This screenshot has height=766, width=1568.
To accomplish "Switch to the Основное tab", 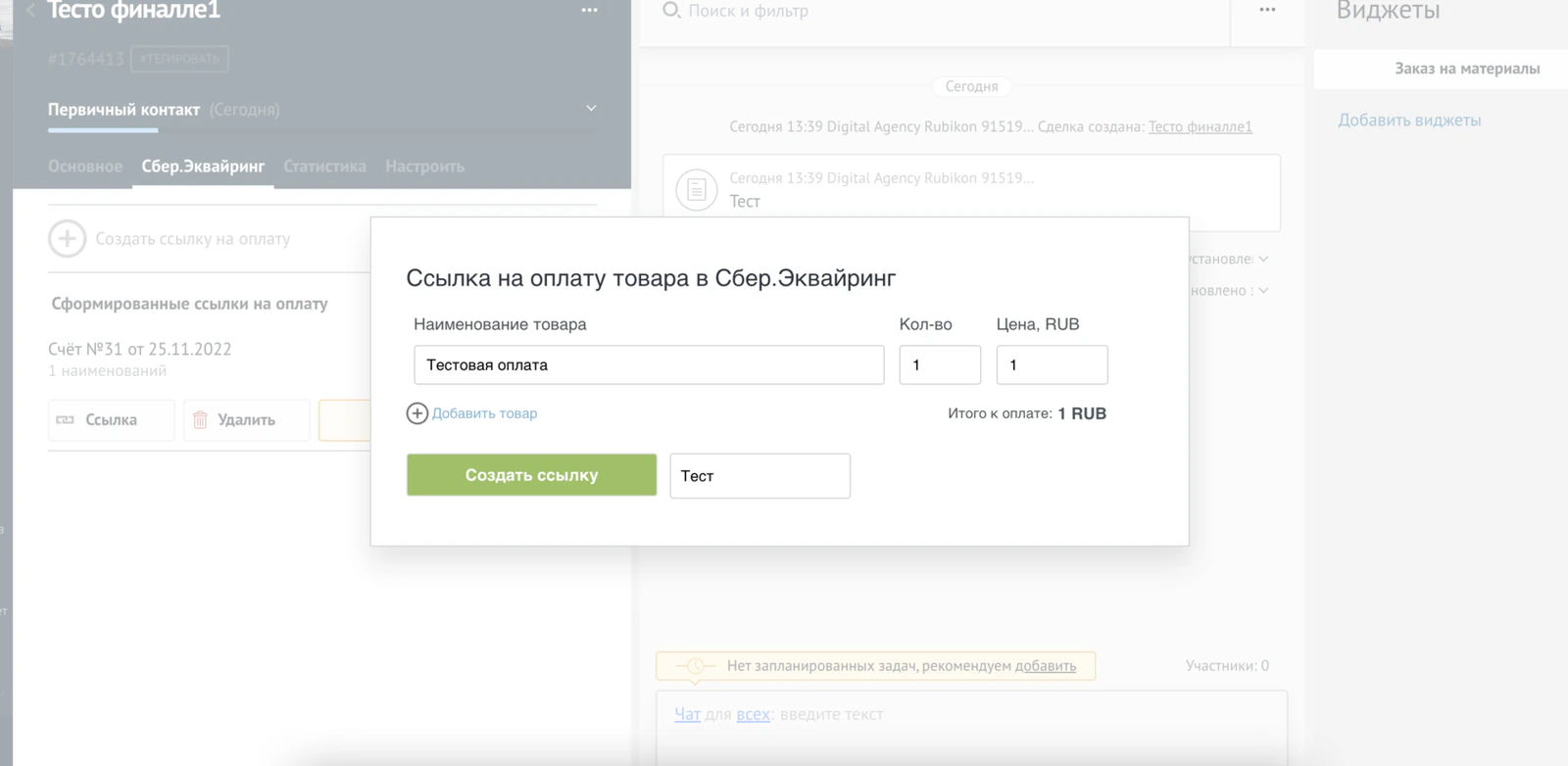I will click(85, 167).
